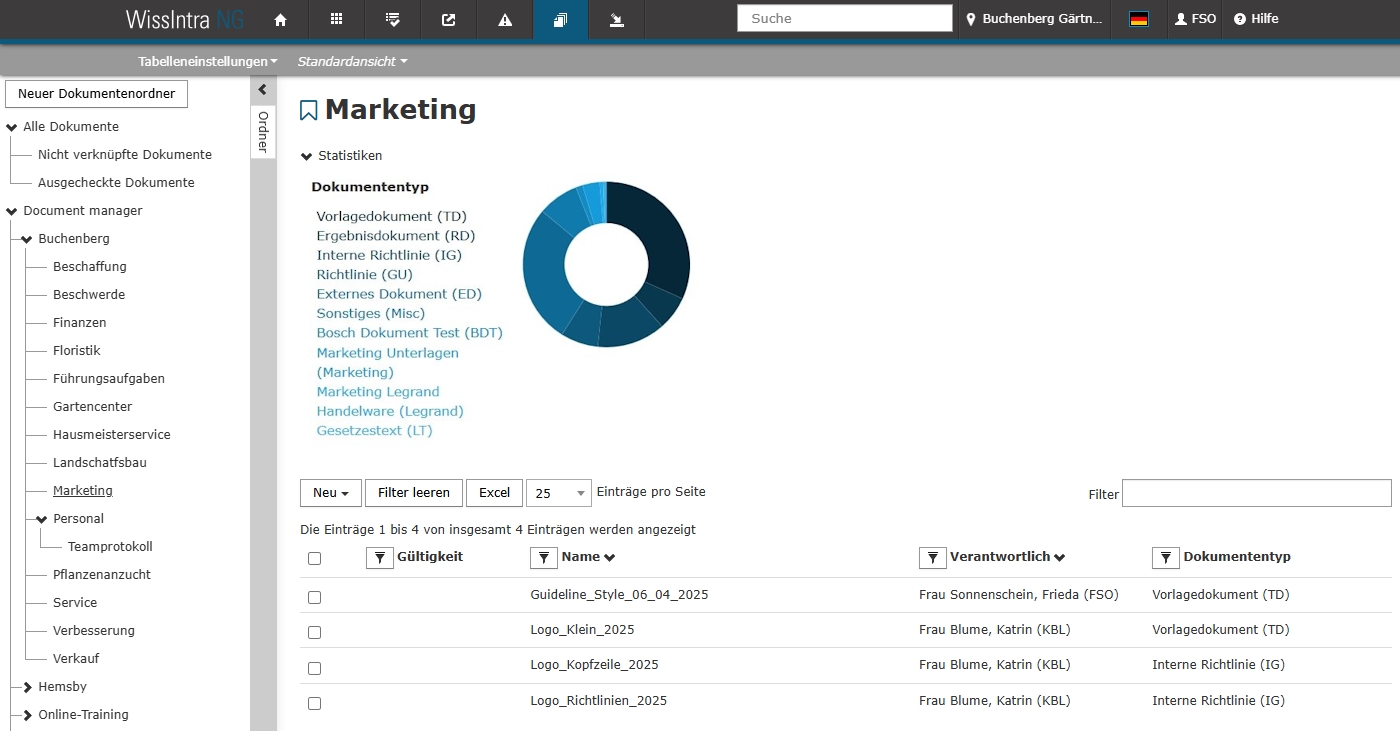The height and width of the screenshot is (731, 1400).
Task: Open the entries per page dropdown
Action: point(559,493)
